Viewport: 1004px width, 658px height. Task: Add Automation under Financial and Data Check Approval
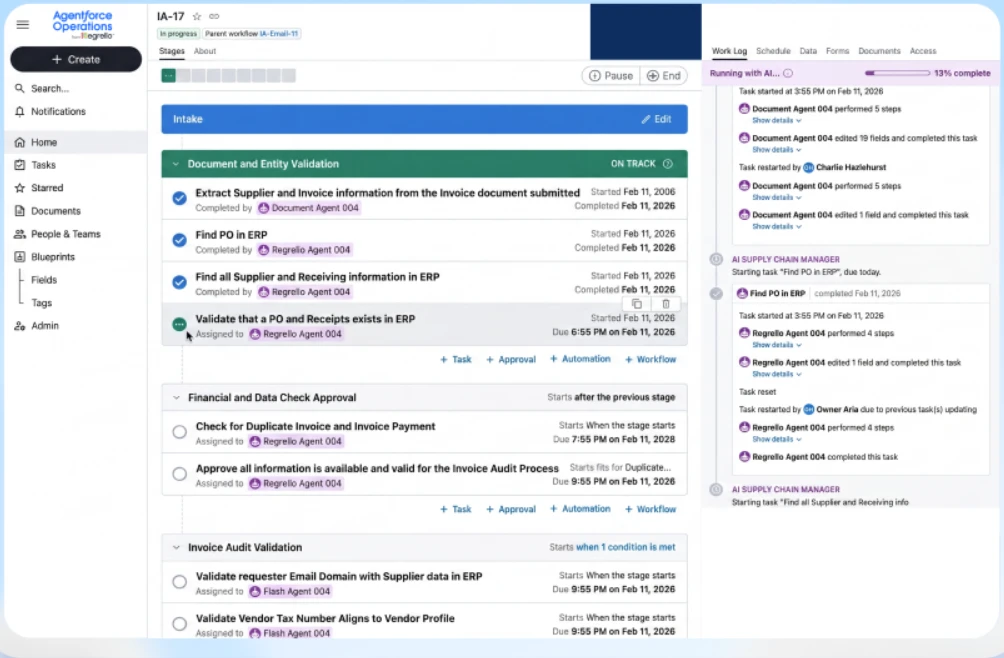tap(579, 509)
